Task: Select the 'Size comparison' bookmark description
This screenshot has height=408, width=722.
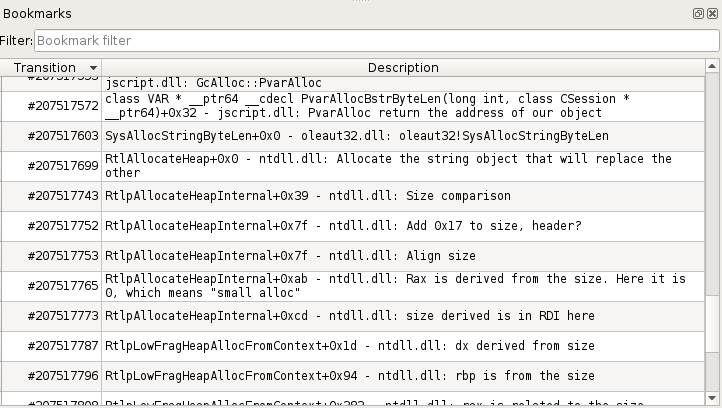Action: pos(403,196)
